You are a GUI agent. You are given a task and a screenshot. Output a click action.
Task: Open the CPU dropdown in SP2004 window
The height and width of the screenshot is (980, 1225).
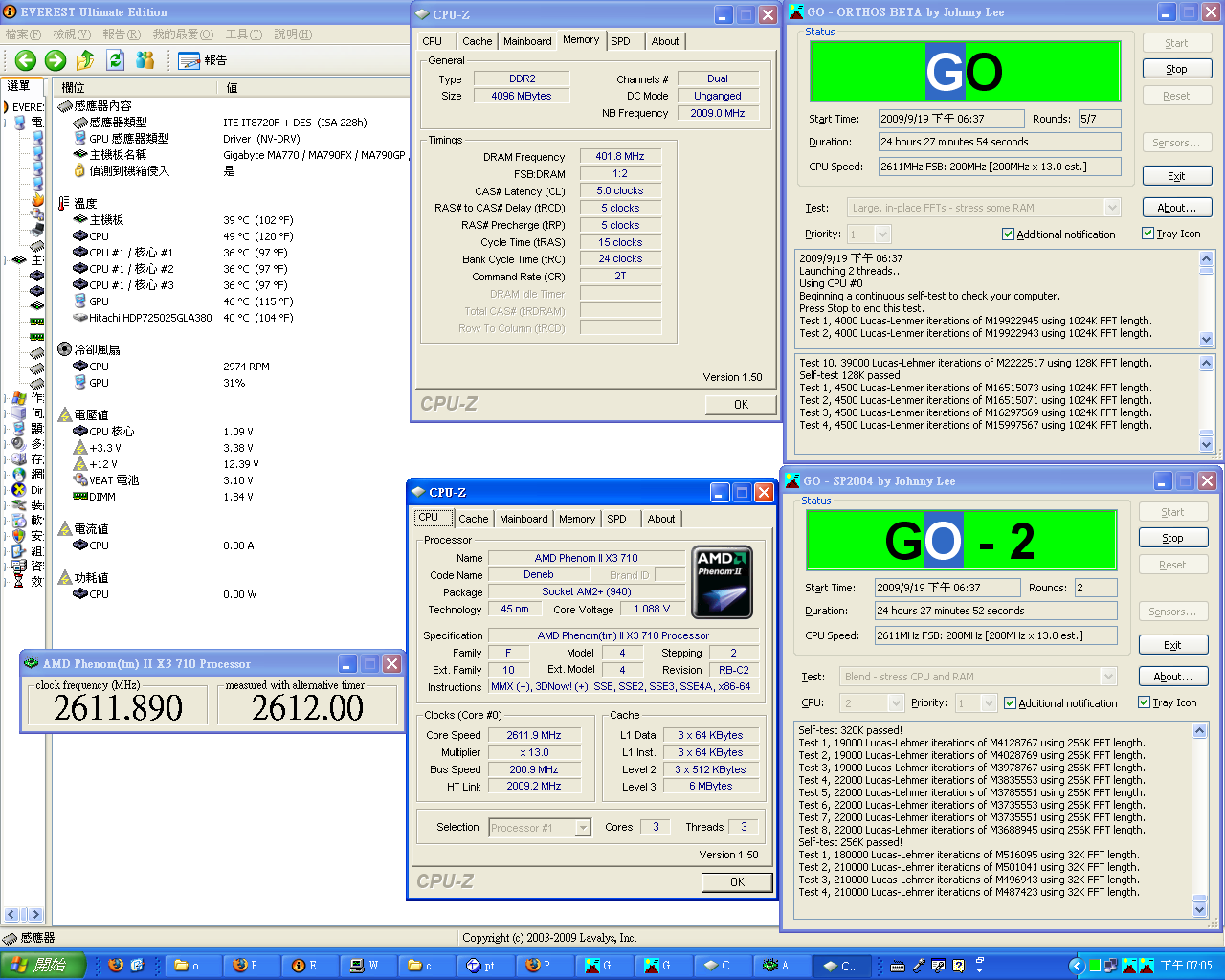tap(896, 703)
